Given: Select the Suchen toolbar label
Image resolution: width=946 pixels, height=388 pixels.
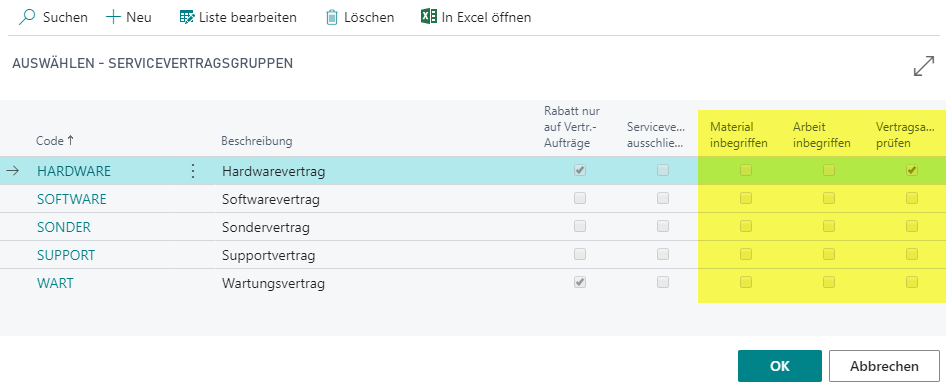Looking at the screenshot, I should [x=65, y=17].
